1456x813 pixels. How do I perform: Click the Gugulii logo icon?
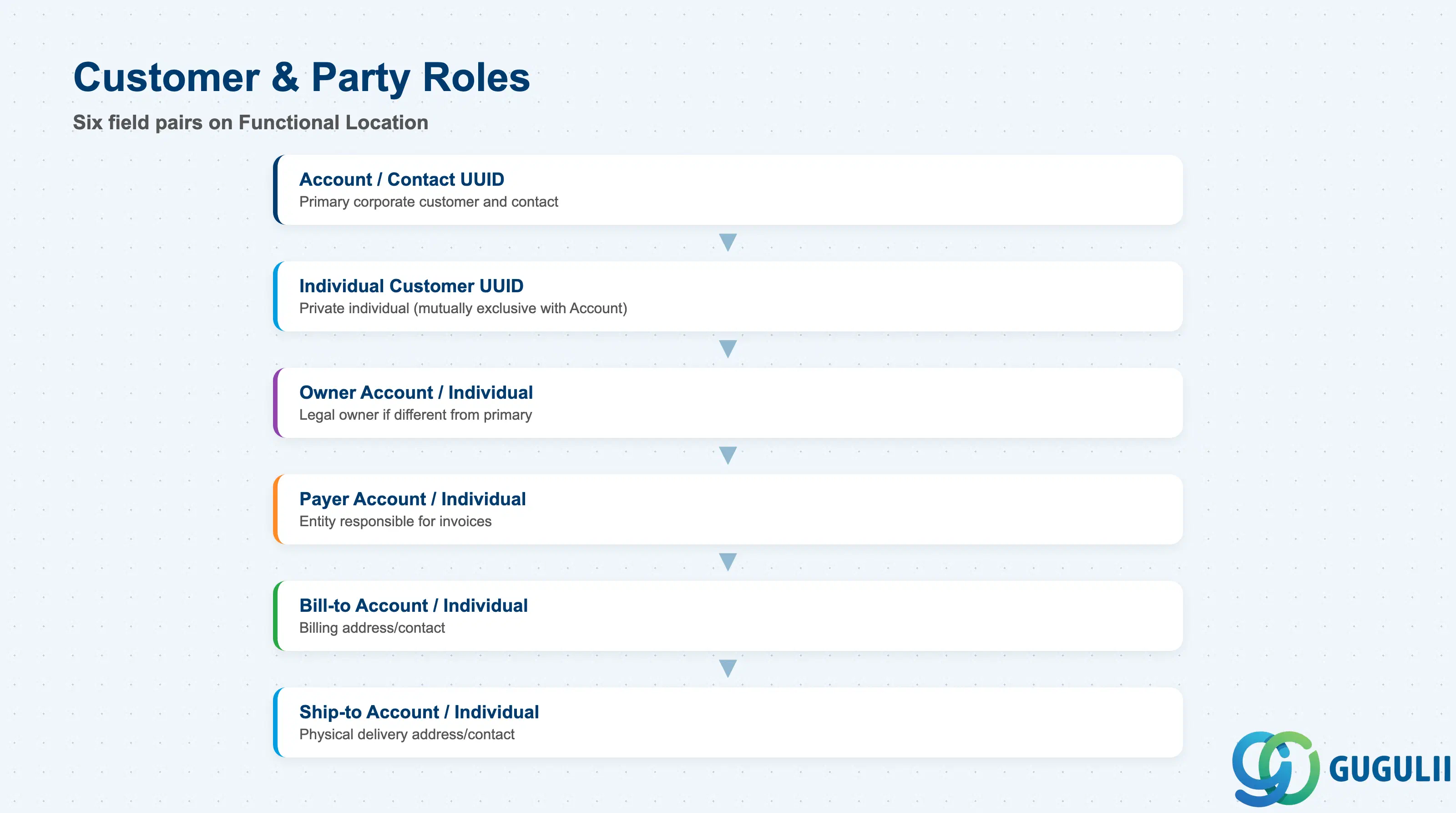tap(1276, 768)
